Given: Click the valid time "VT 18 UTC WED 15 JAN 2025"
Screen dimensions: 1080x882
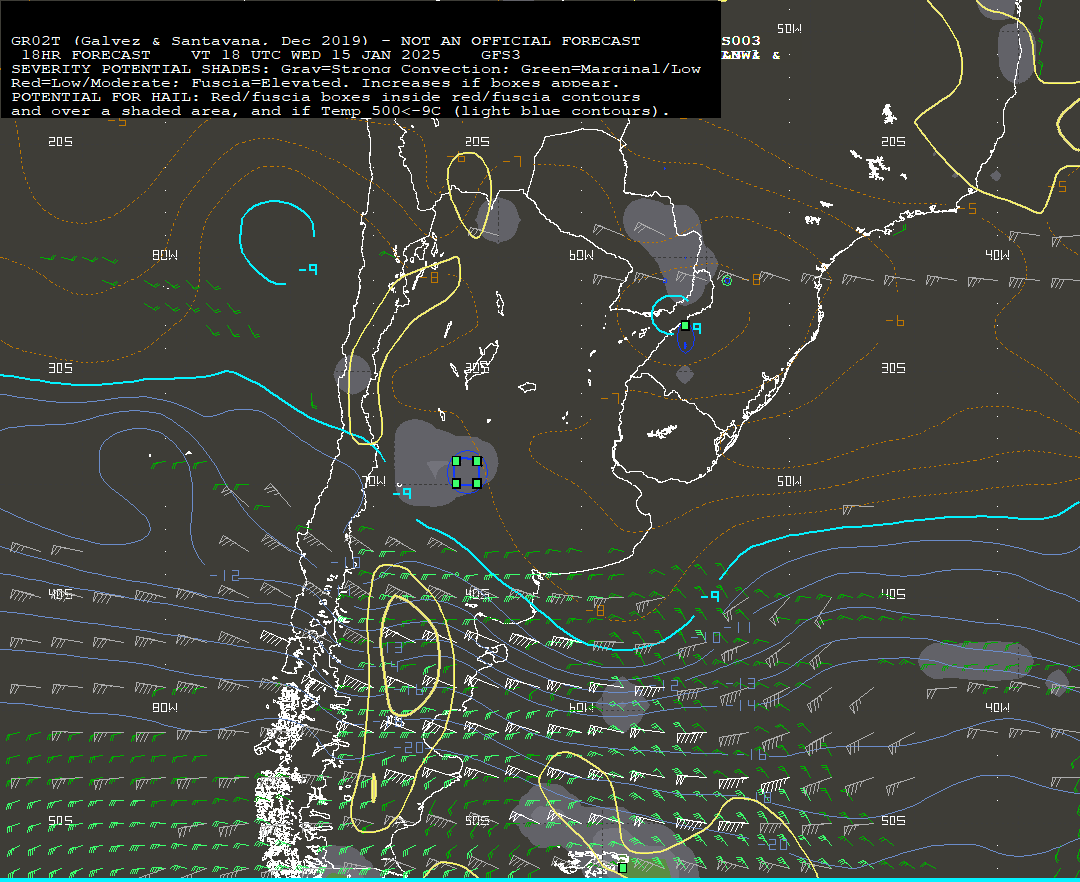Looking at the screenshot, I should pos(315,55).
